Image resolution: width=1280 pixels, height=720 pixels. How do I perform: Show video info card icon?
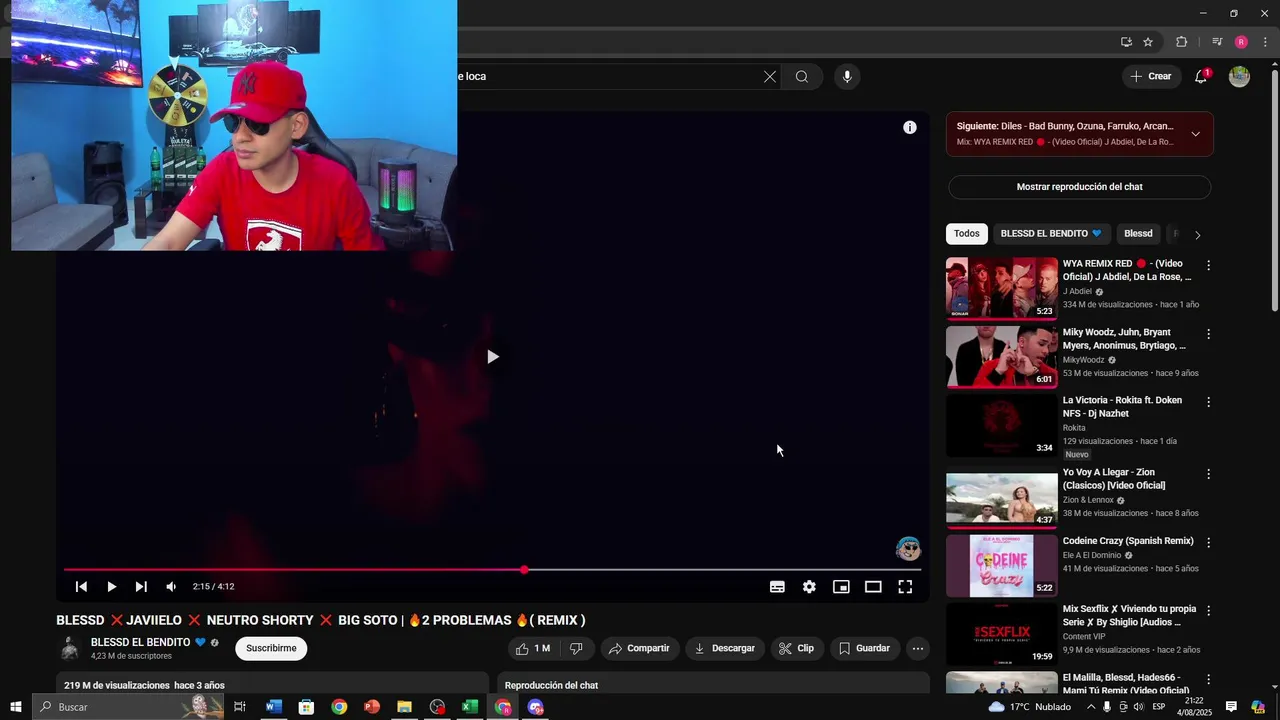pyautogui.click(x=910, y=127)
